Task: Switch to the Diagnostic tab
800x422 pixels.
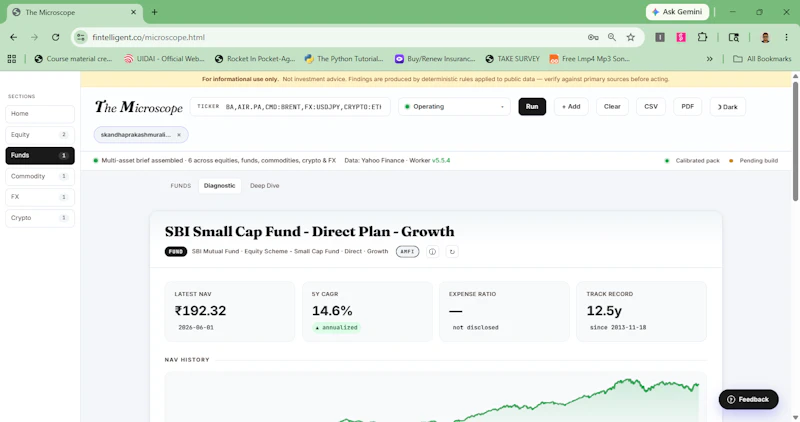Action: [219, 186]
